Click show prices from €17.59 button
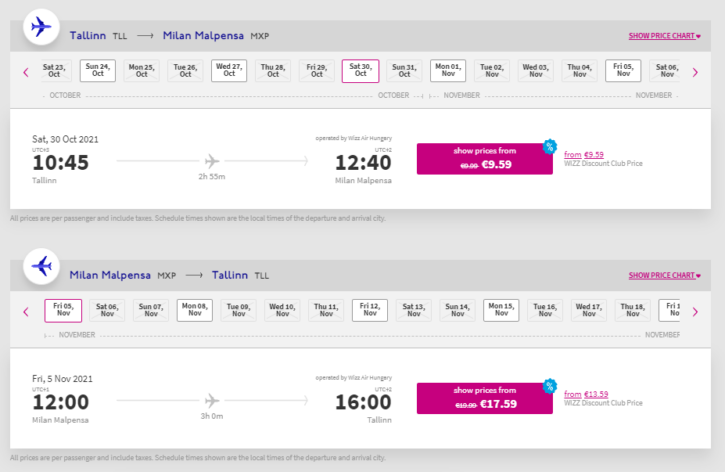Screen dimensions: 725x472 pyautogui.click(x=484, y=398)
